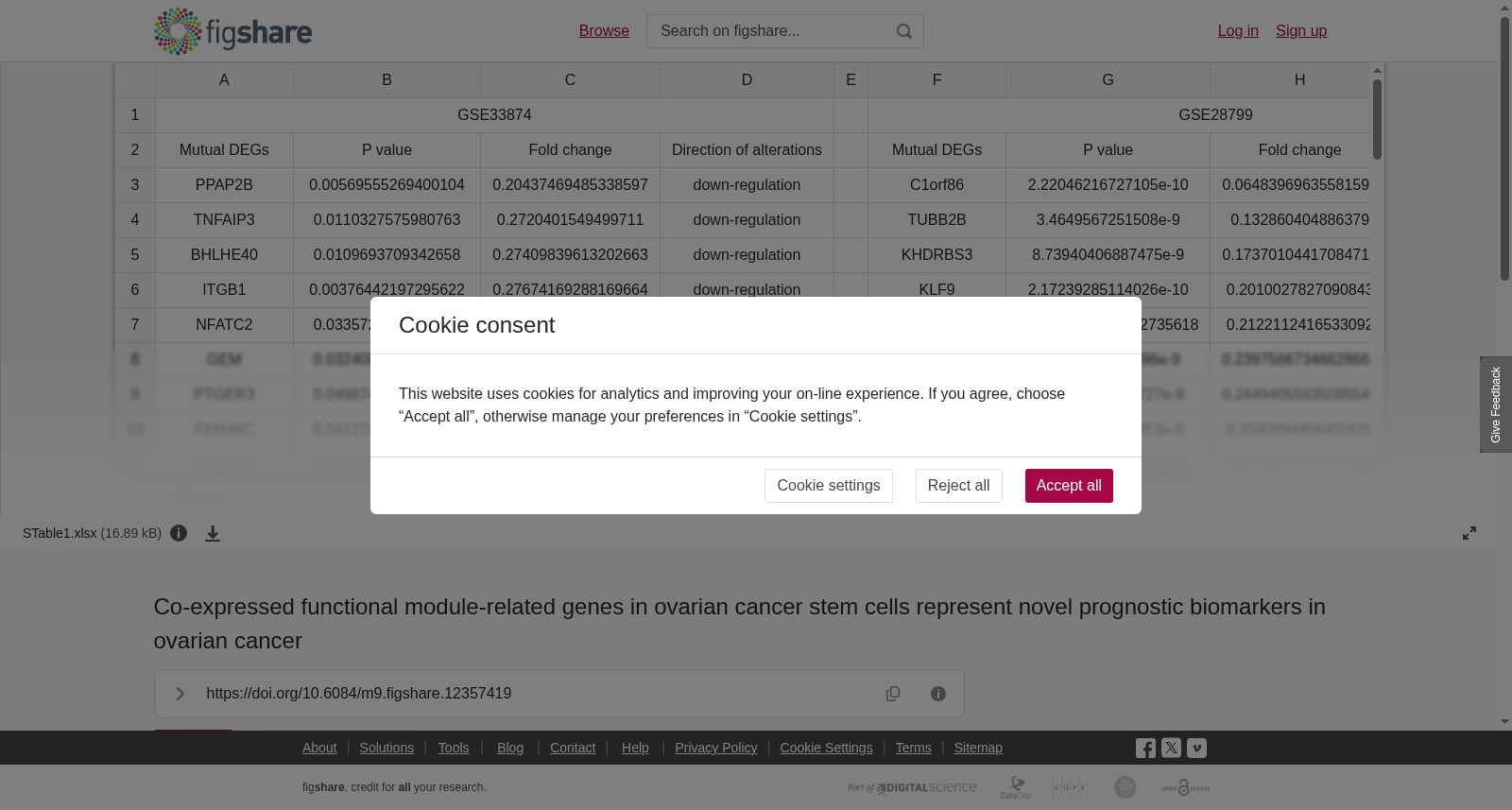Screen dimensions: 1512x810
Task: Open the Terms footer link
Action: pyautogui.click(x=913, y=748)
